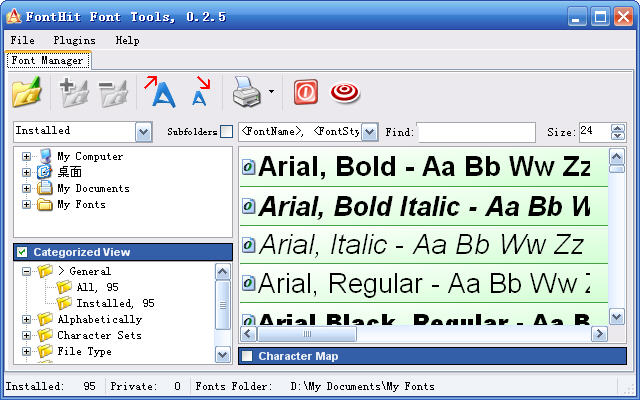
Task: Select the Installed, 95 tree item
Action: click(115, 303)
